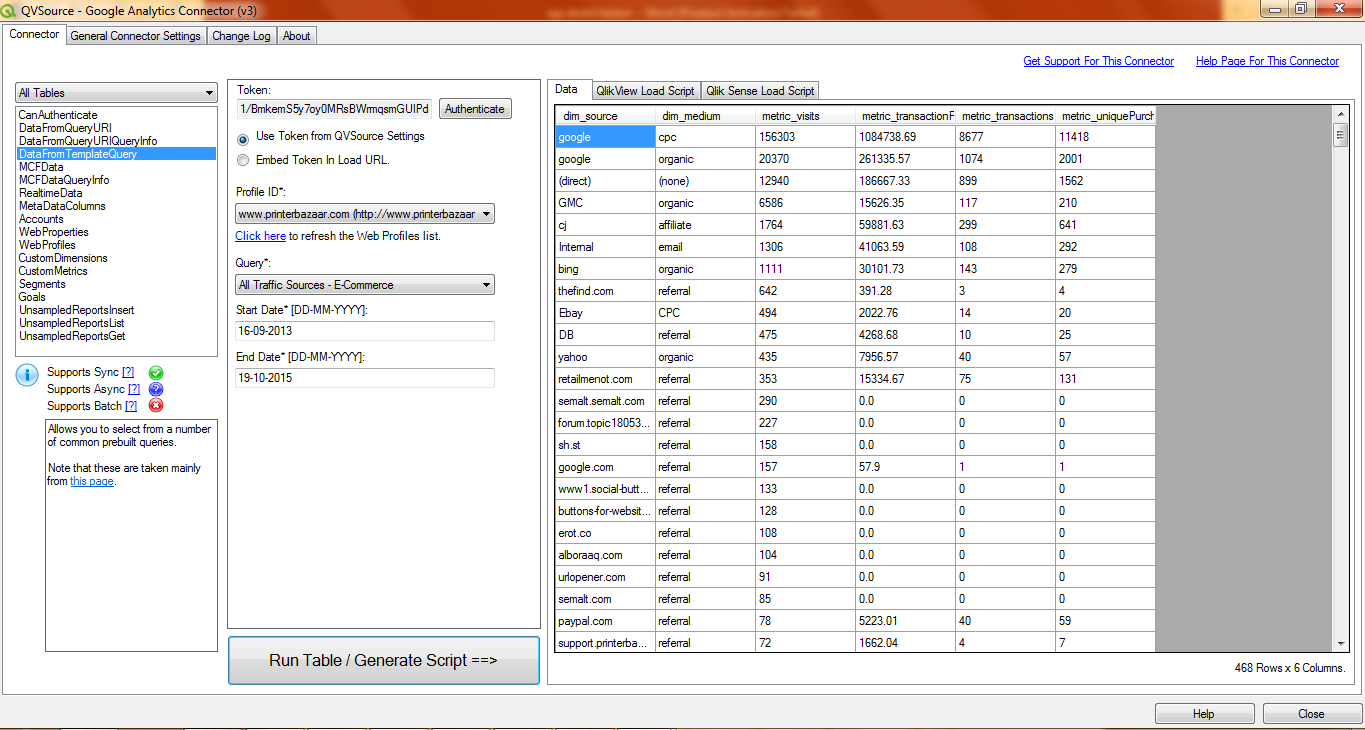Click the thefind.com source cell
The width and height of the screenshot is (1365, 730).
605,291
